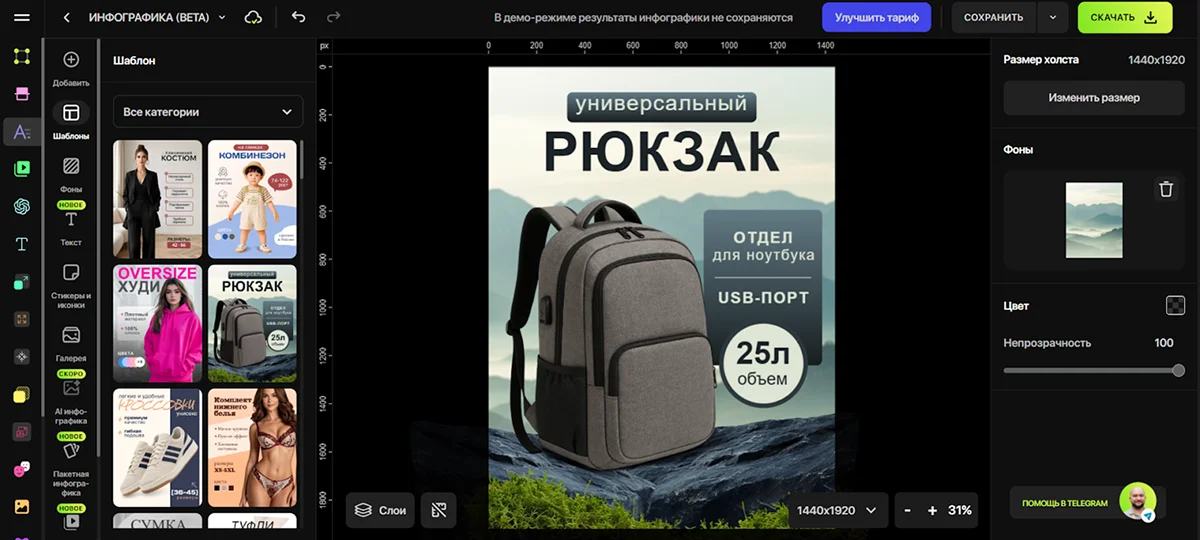Screen dimensions: 1200x540
Task: Expand the canvas size 1440x1920 dropdown
Action: click(836, 510)
